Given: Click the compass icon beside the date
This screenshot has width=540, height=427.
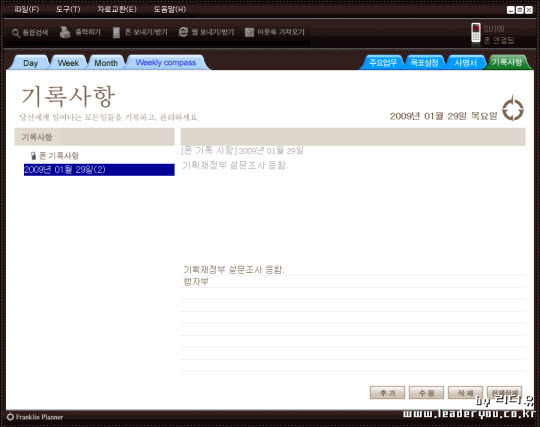Looking at the screenshot, I should click(513, 109).
